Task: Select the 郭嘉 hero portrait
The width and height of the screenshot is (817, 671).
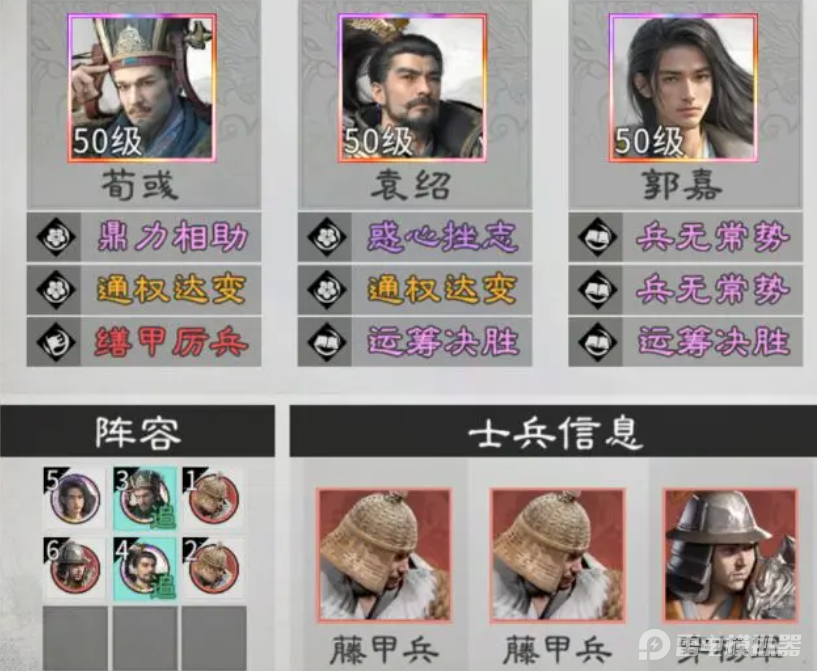Action: pyautogui.click(x=683, y=88)
